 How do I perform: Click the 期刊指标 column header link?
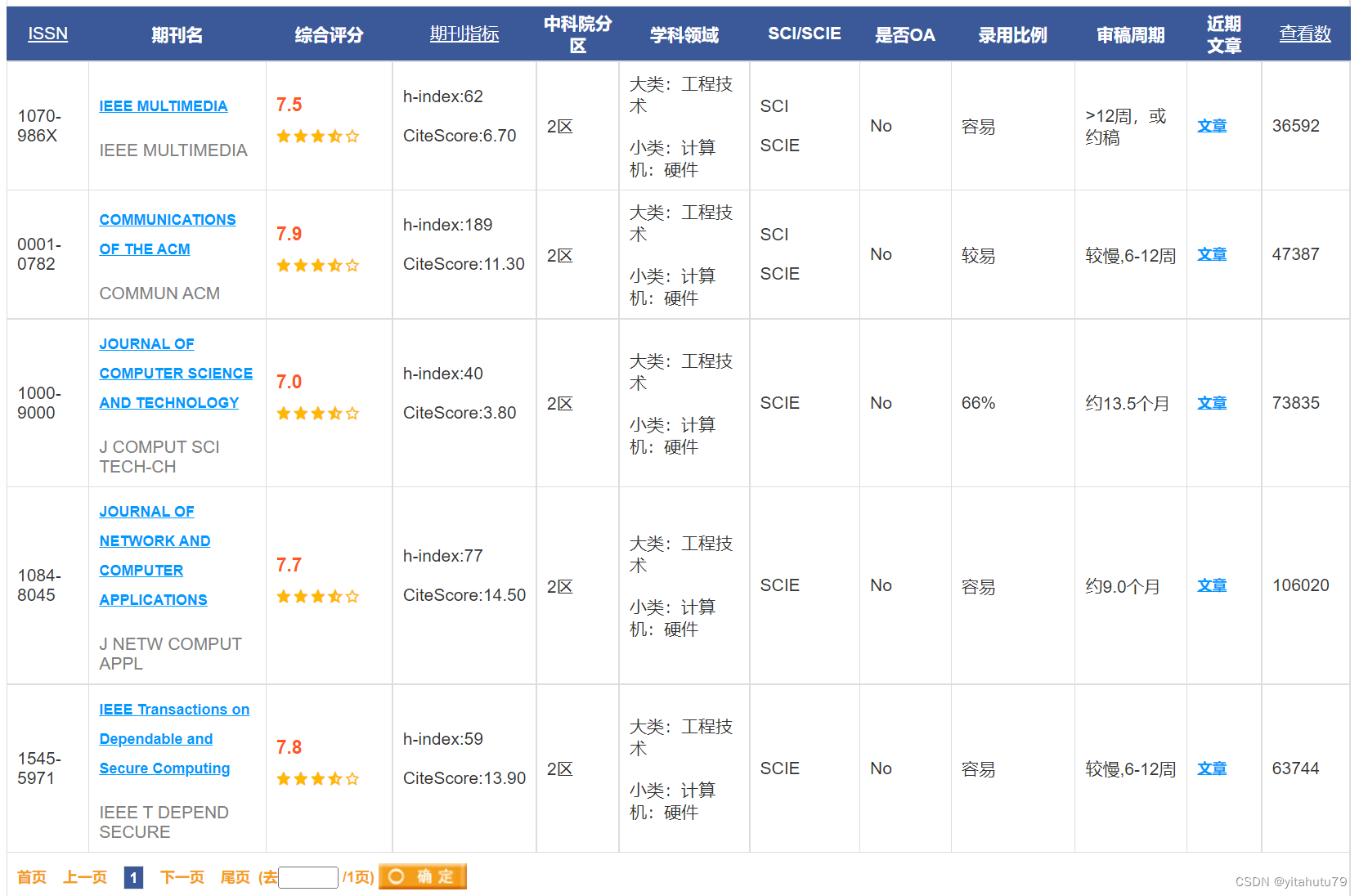pos(464,34)
